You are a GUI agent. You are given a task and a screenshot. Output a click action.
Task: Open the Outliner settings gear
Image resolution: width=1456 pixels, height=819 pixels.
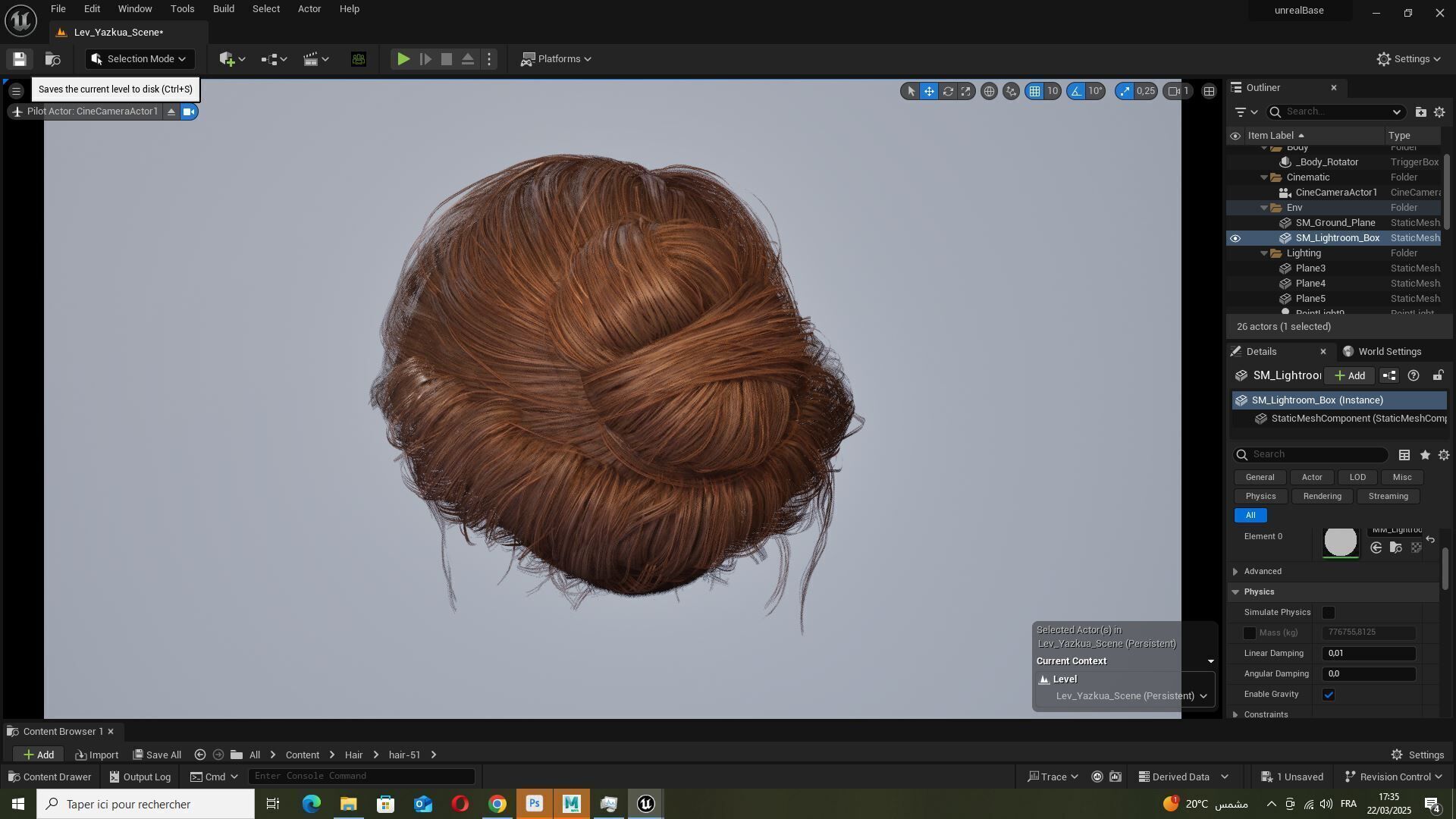point(1439,112)
